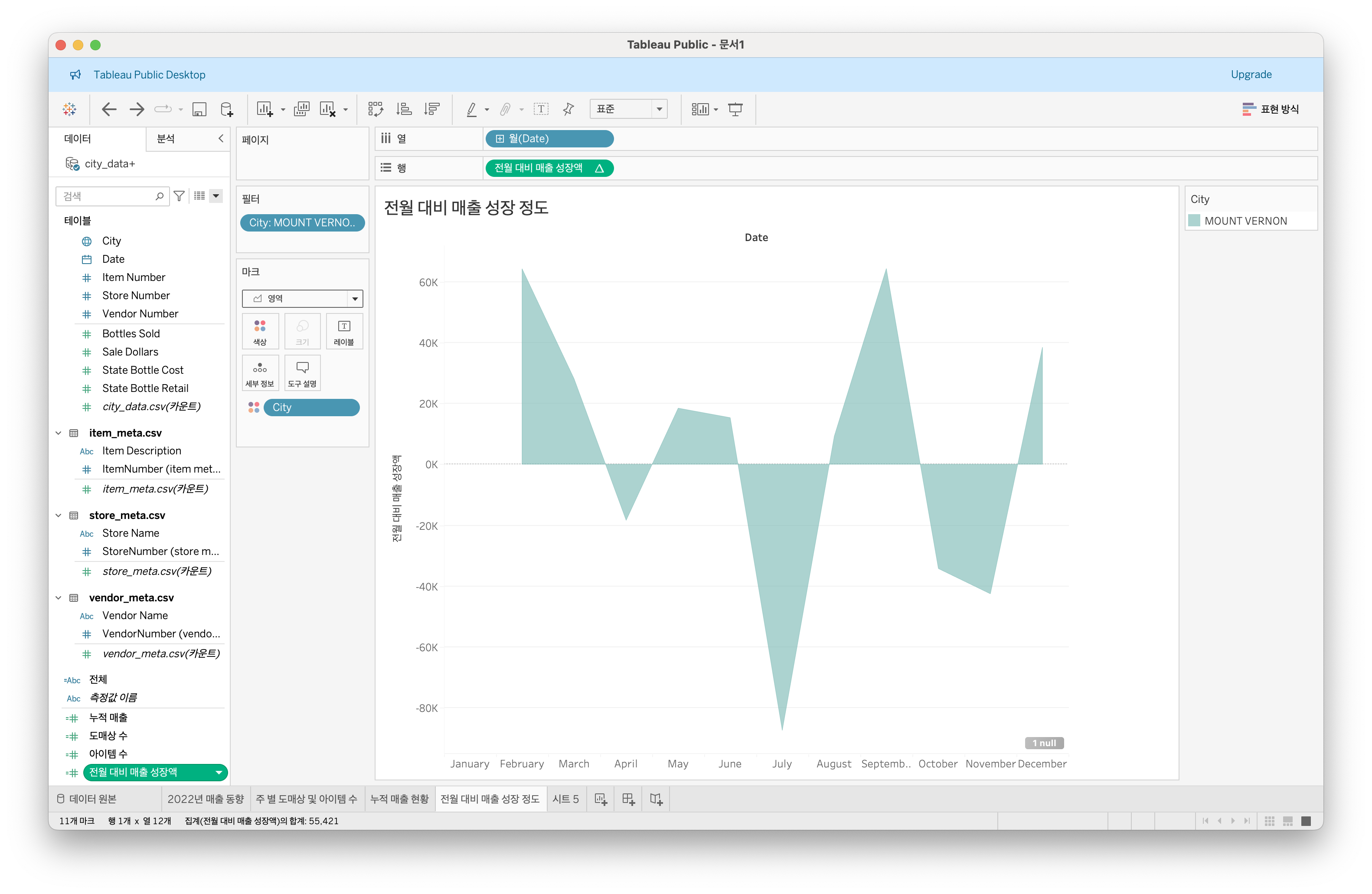Click the highlighter pen toolbar icon
Viewport: 1372px width, 894px height.
471,109
